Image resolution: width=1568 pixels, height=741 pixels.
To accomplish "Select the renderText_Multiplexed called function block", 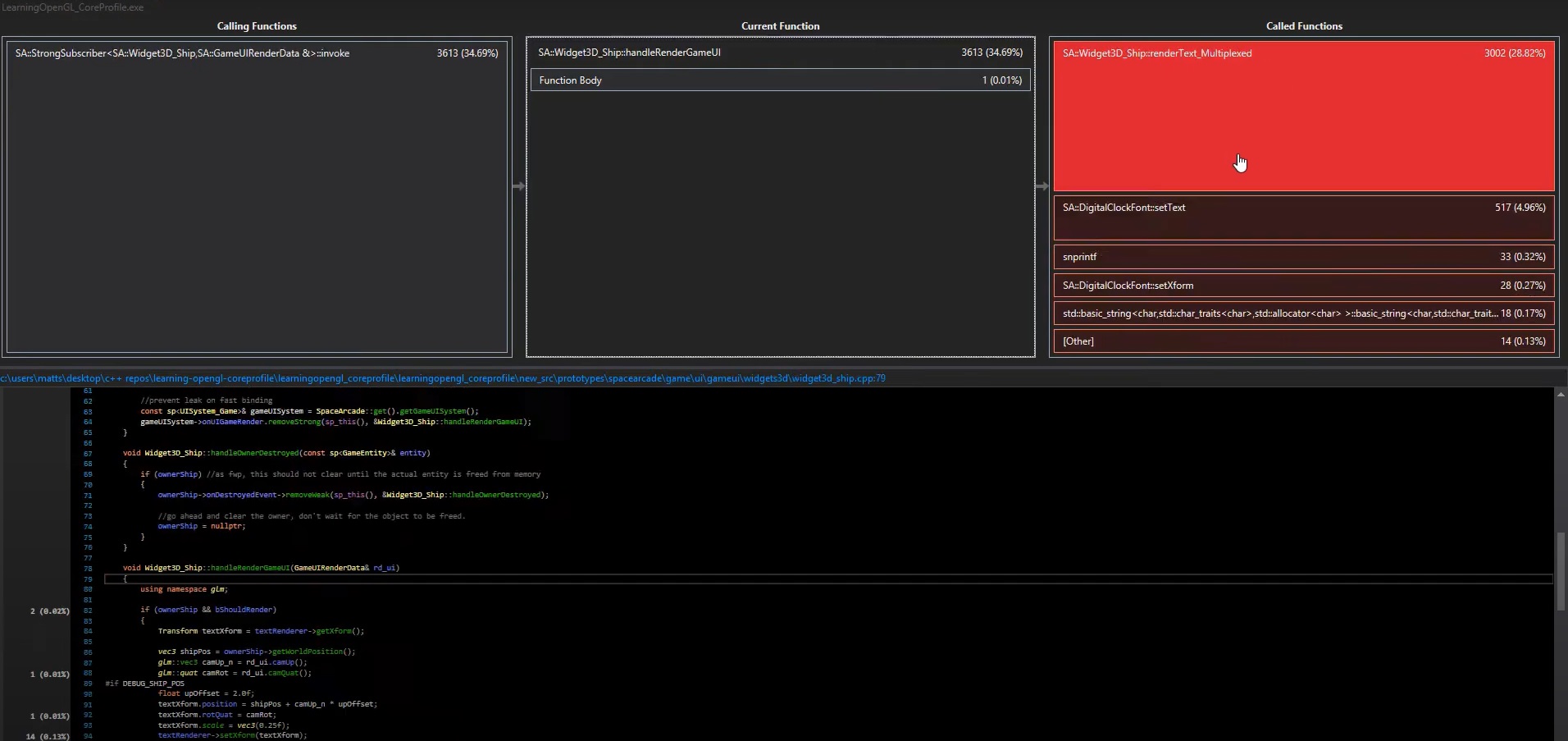I will click(1304, 117).
